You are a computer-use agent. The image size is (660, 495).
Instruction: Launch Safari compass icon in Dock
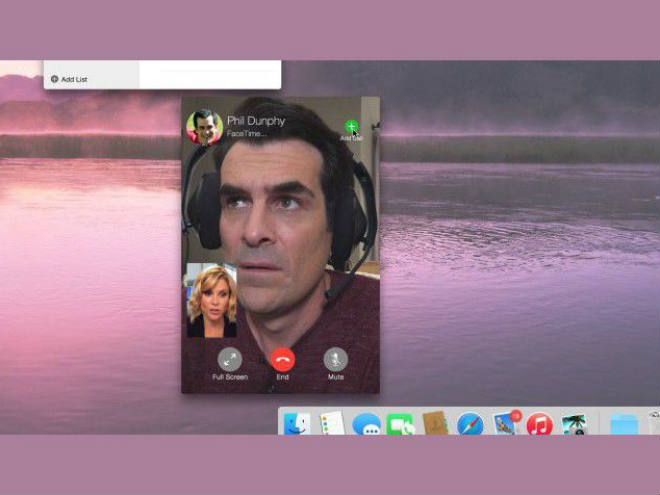[470, 425]
